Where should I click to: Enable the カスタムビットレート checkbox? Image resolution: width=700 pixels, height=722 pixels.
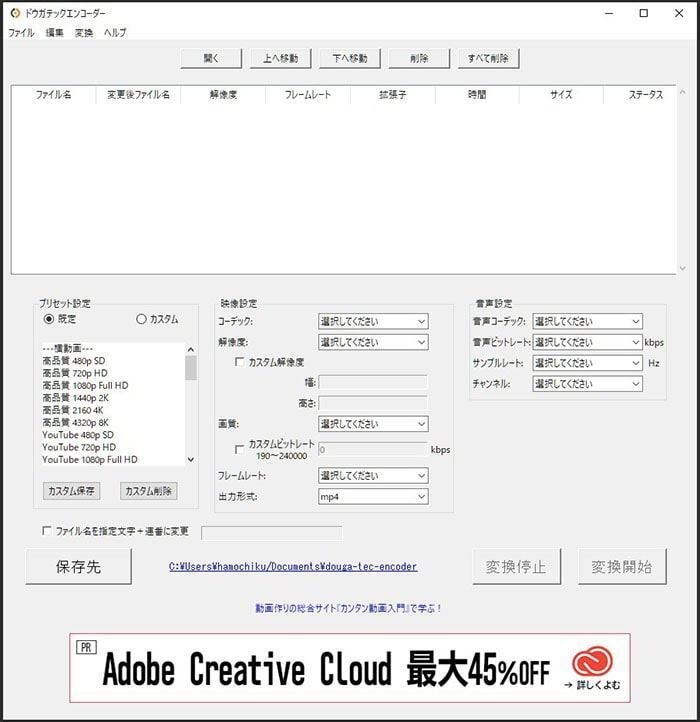click(x=239, y=449)
